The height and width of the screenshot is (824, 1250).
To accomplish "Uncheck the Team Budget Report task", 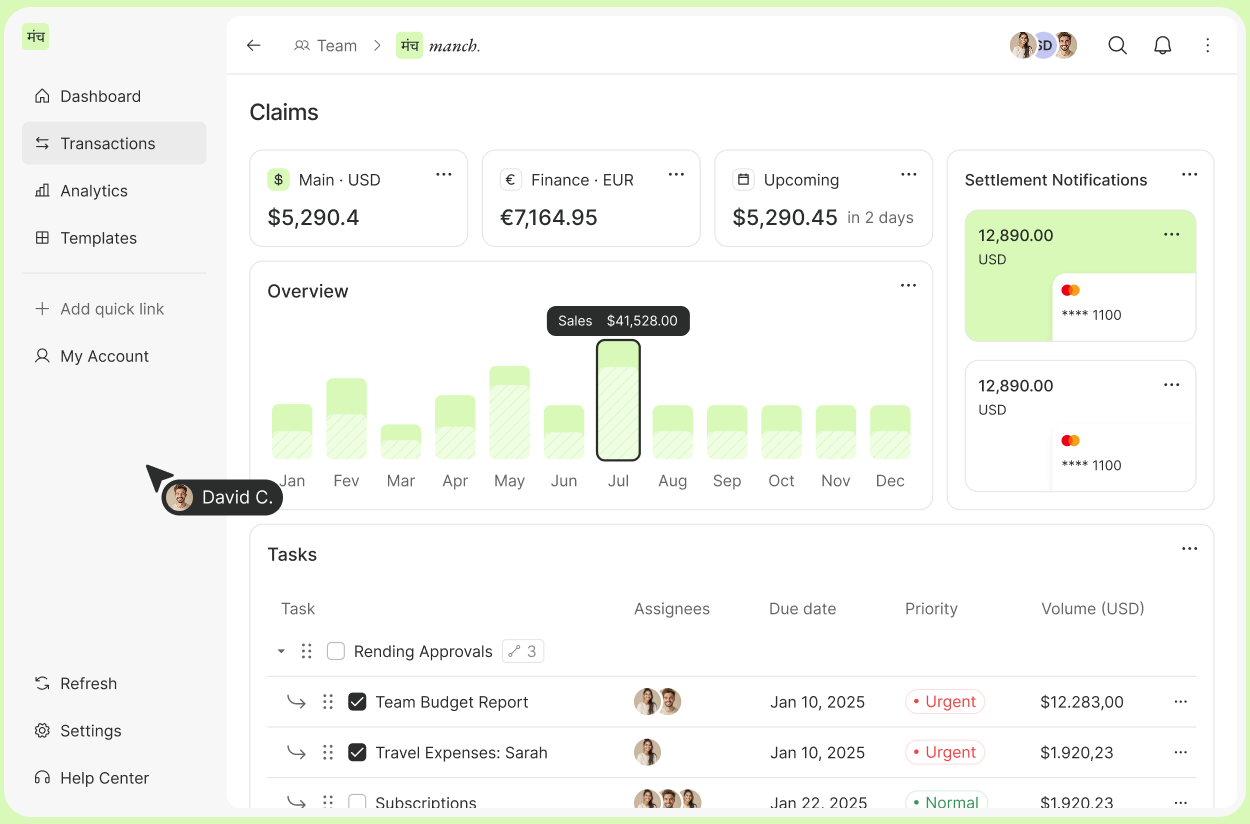I will (x=357, y=701).
